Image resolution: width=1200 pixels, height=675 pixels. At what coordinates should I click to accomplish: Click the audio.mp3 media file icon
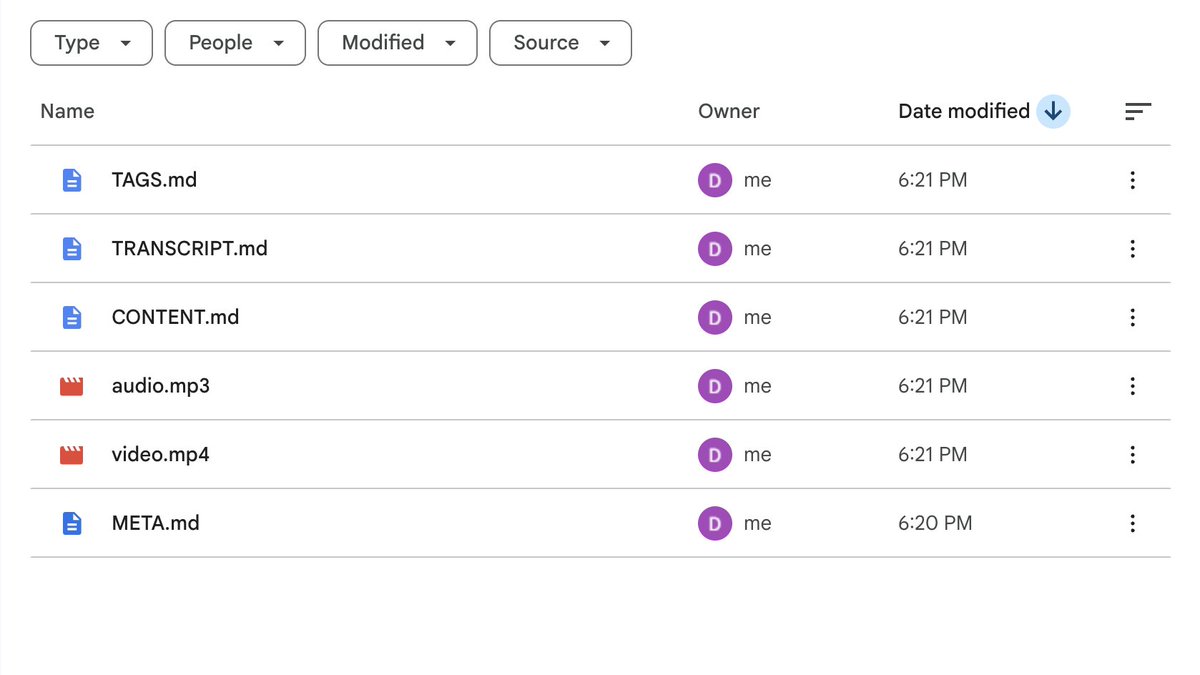tap(72, 386)
